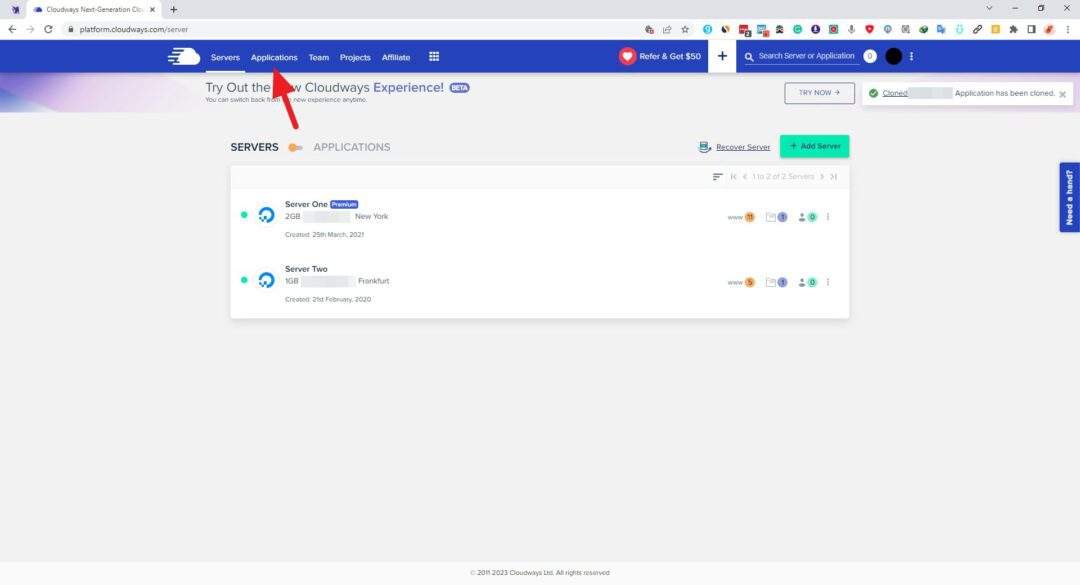Close the Cloudways browser tab
The height and width of the screenshot is (585, 1080).
coord(152,10)
